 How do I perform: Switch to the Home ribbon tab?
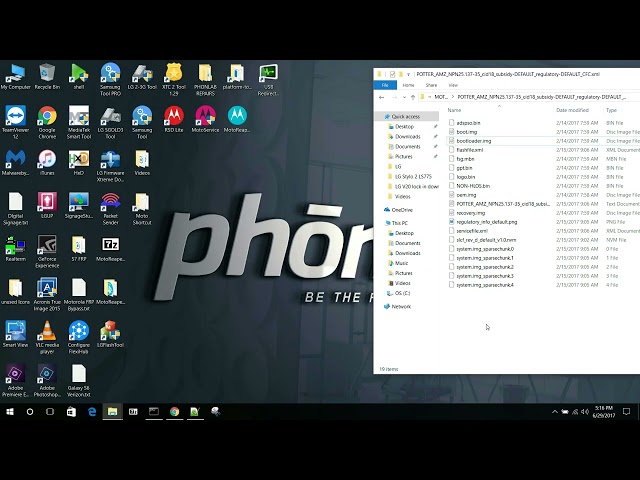tap(408, 85)
